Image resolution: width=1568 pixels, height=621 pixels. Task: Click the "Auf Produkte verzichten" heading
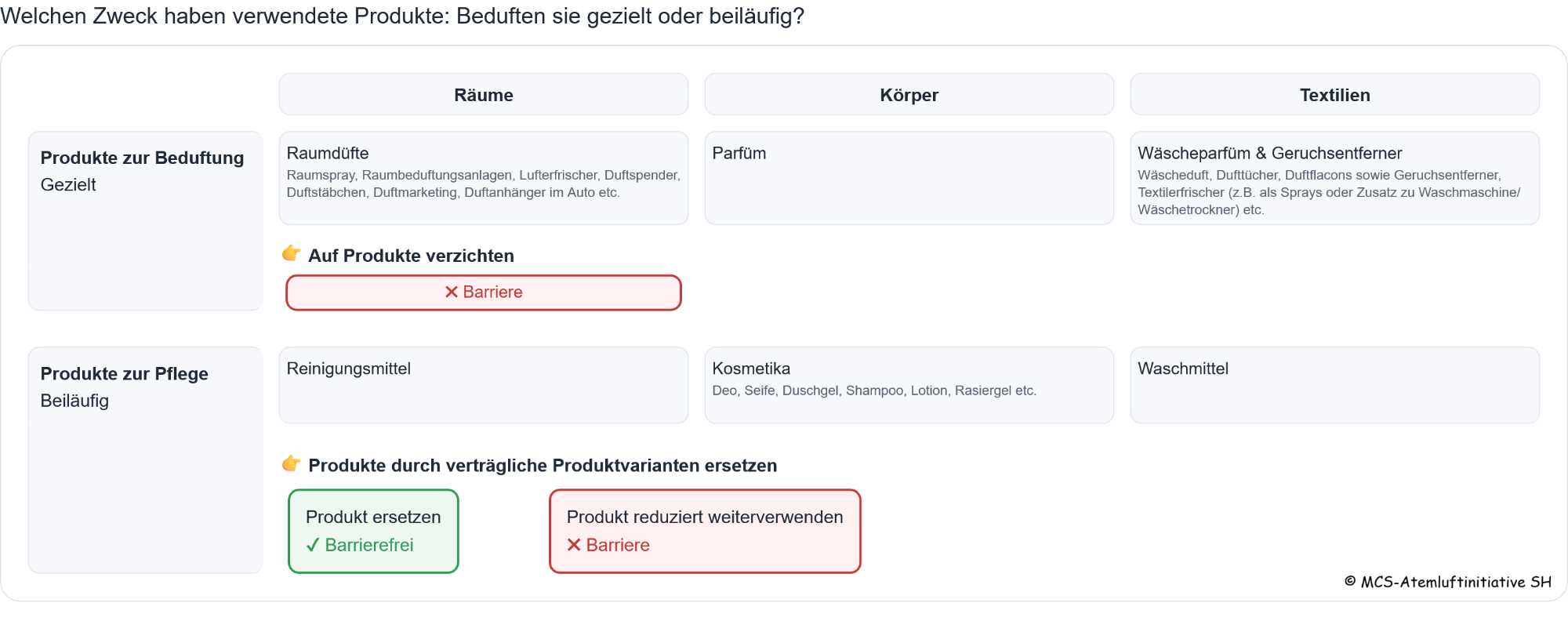coord(411,256)
